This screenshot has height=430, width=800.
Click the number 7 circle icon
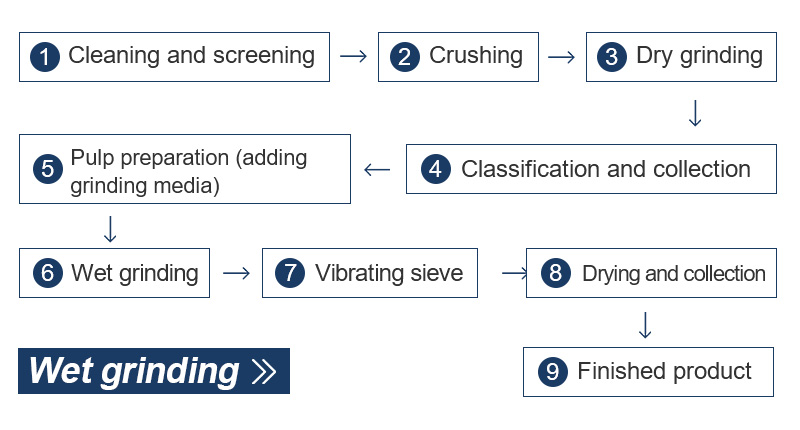[291, 274]
